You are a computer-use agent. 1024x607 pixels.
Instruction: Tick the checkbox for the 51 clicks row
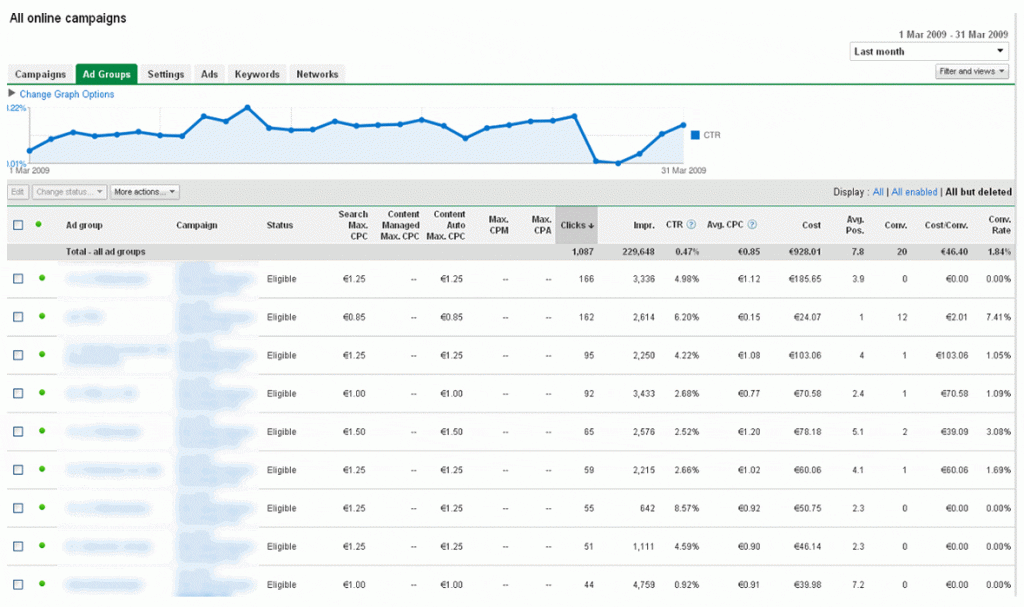pyautogui.click(x=18, y=546)
